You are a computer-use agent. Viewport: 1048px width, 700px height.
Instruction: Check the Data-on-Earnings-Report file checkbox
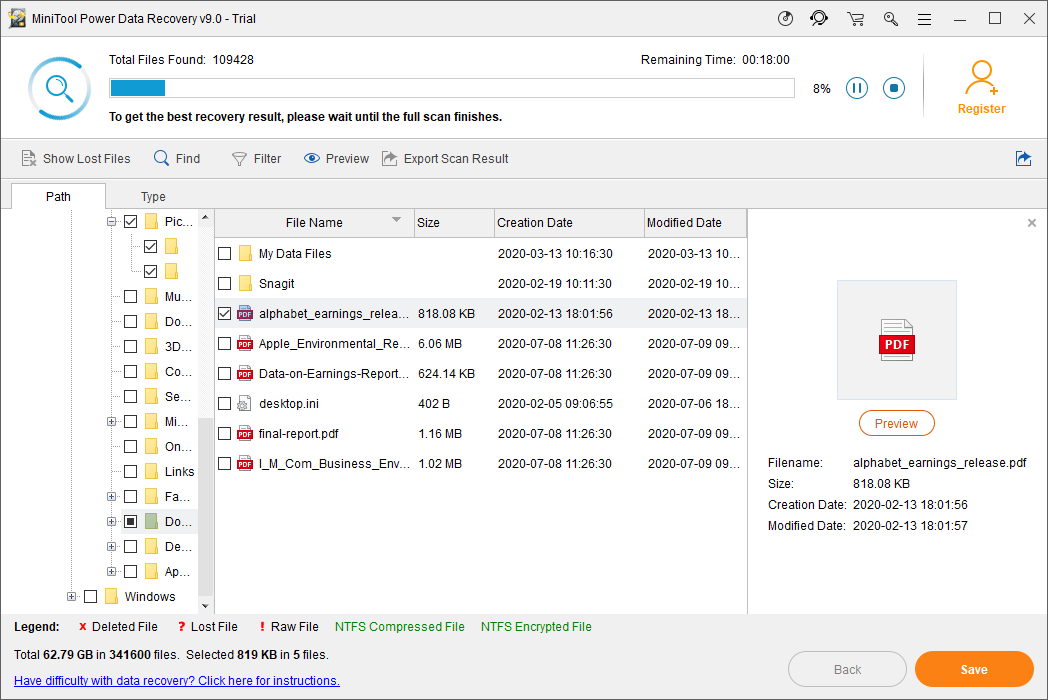[x=225, y=374]
